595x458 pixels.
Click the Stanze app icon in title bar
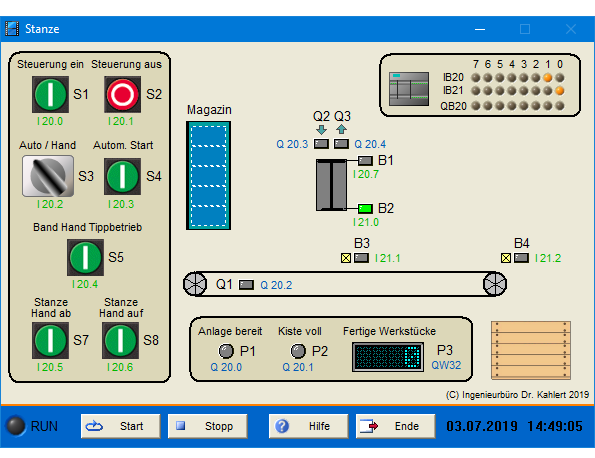[12, 29]
